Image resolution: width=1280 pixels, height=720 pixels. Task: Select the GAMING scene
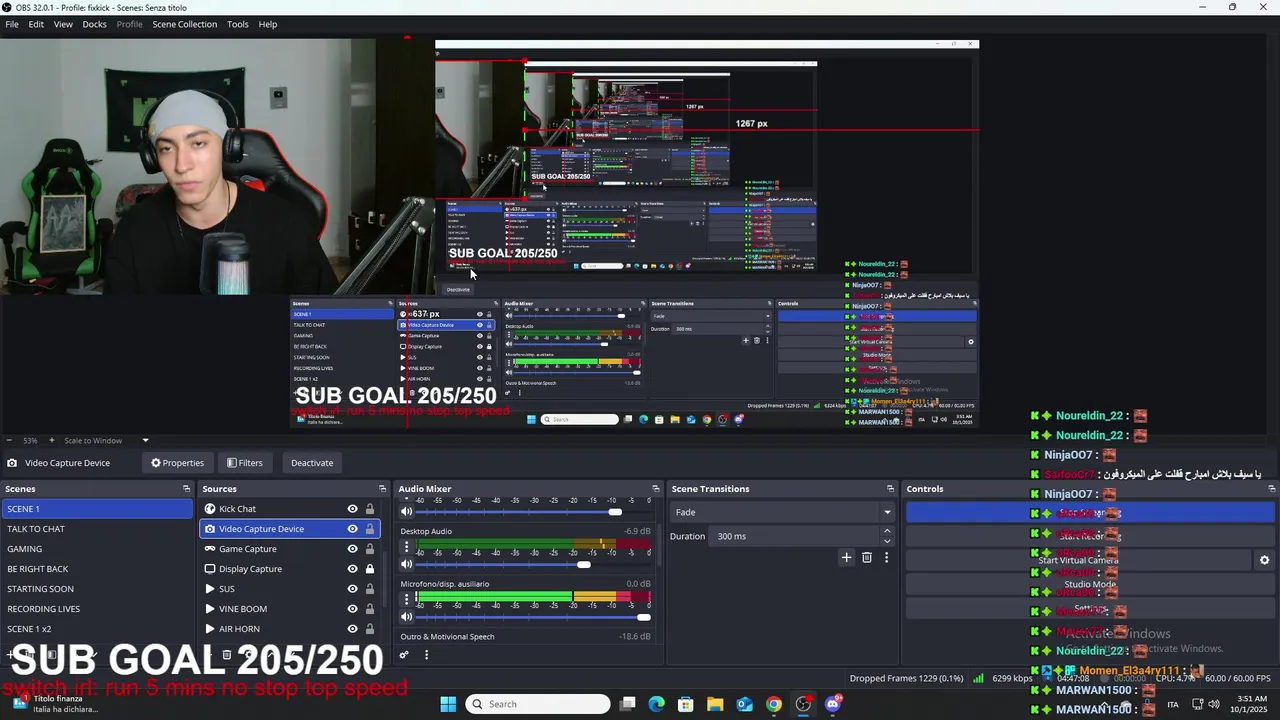pos(97,549)
